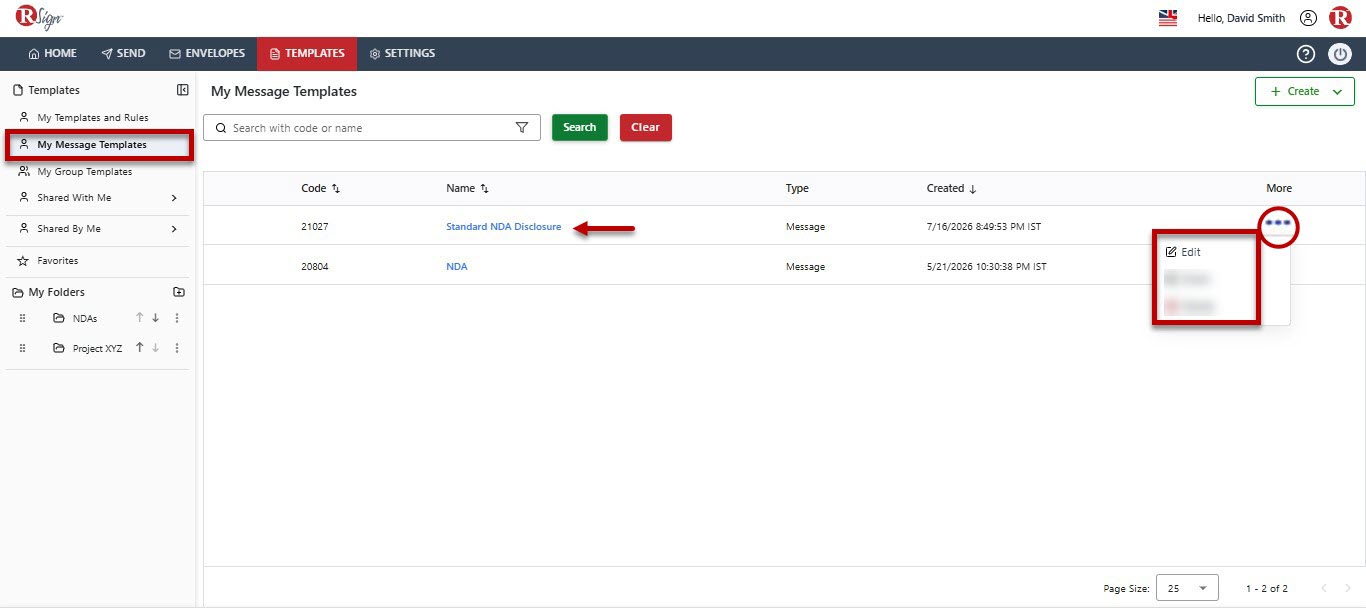Collapse the Templates sidebar panel icon

[182, 90]
